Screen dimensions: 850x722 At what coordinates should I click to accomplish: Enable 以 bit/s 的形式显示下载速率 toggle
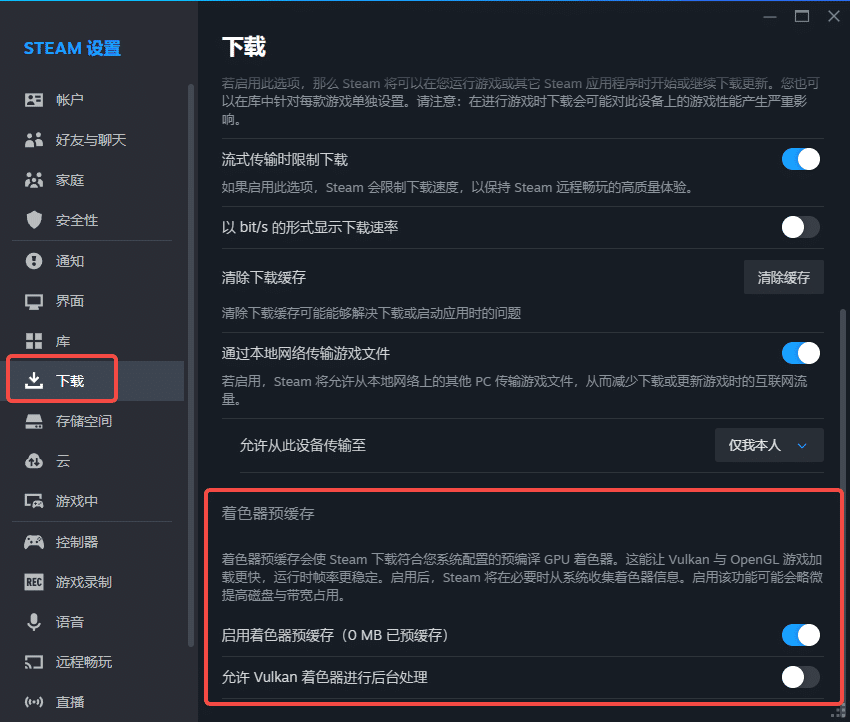pos(801,227)
